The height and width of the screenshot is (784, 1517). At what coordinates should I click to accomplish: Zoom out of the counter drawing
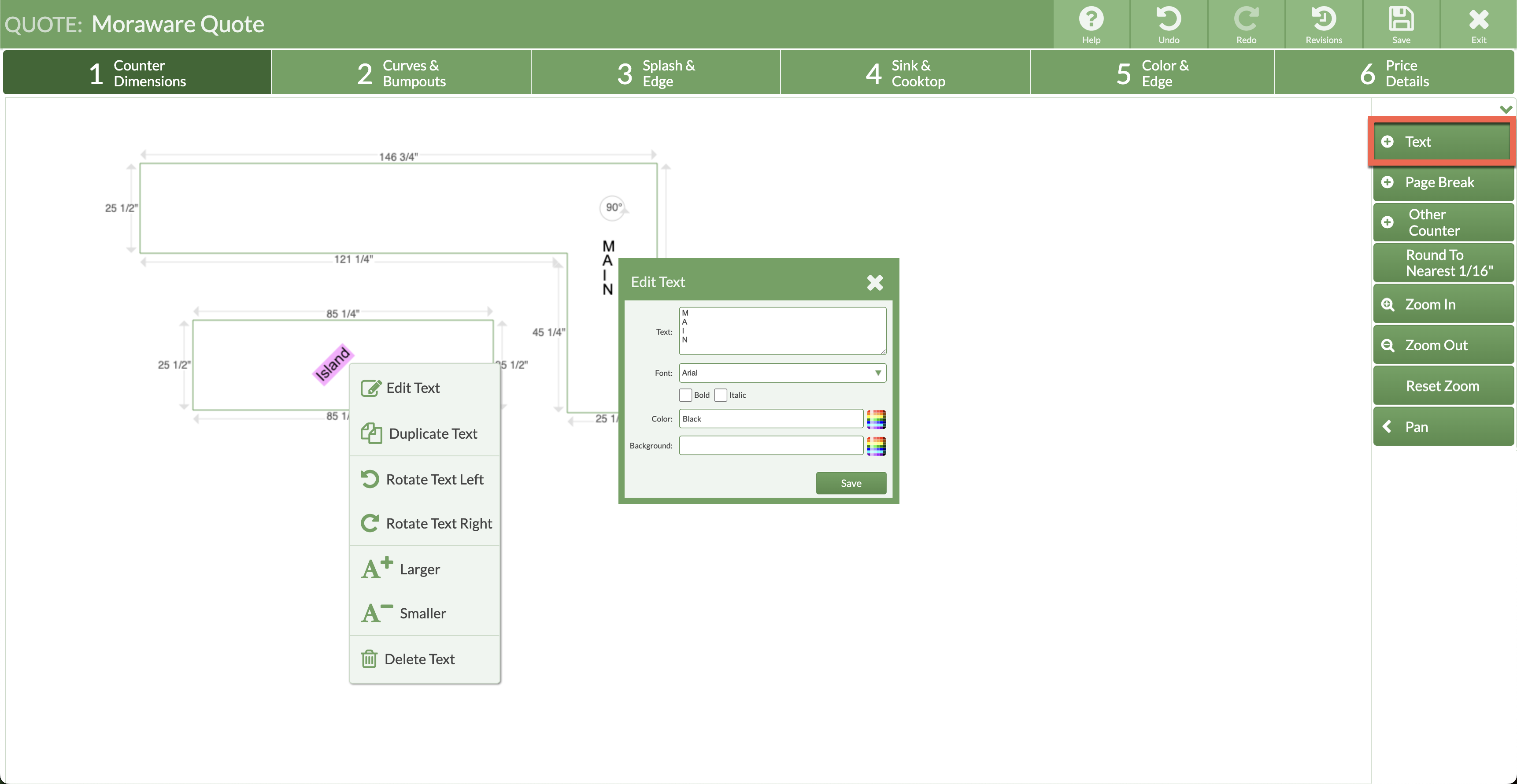1442,344
